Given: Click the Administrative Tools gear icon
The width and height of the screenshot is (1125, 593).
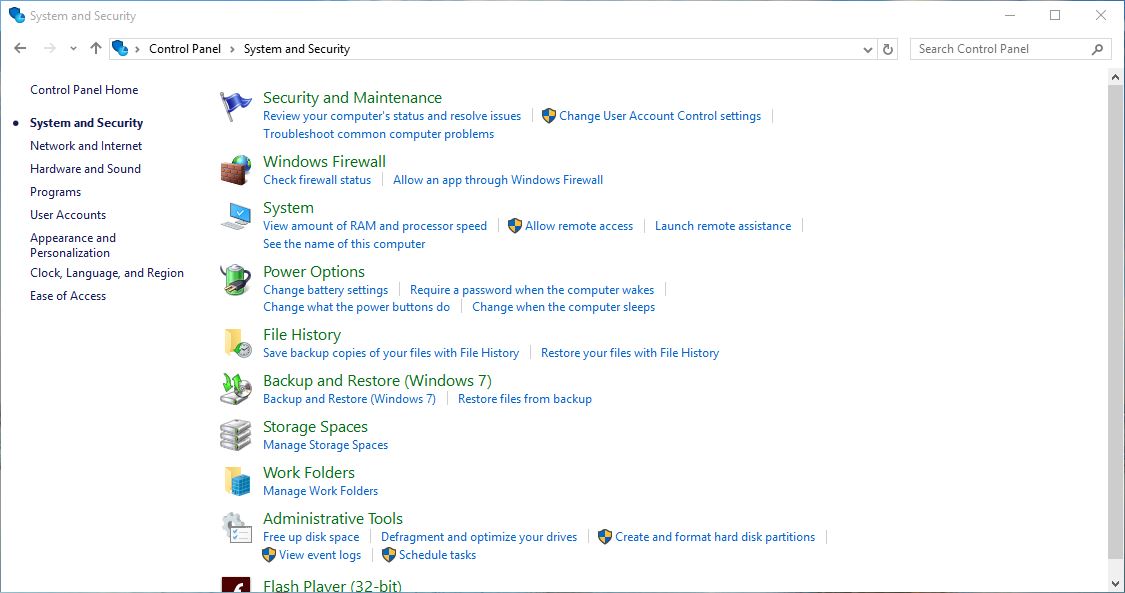Looking at the screenshot, I should pos(236,527).
